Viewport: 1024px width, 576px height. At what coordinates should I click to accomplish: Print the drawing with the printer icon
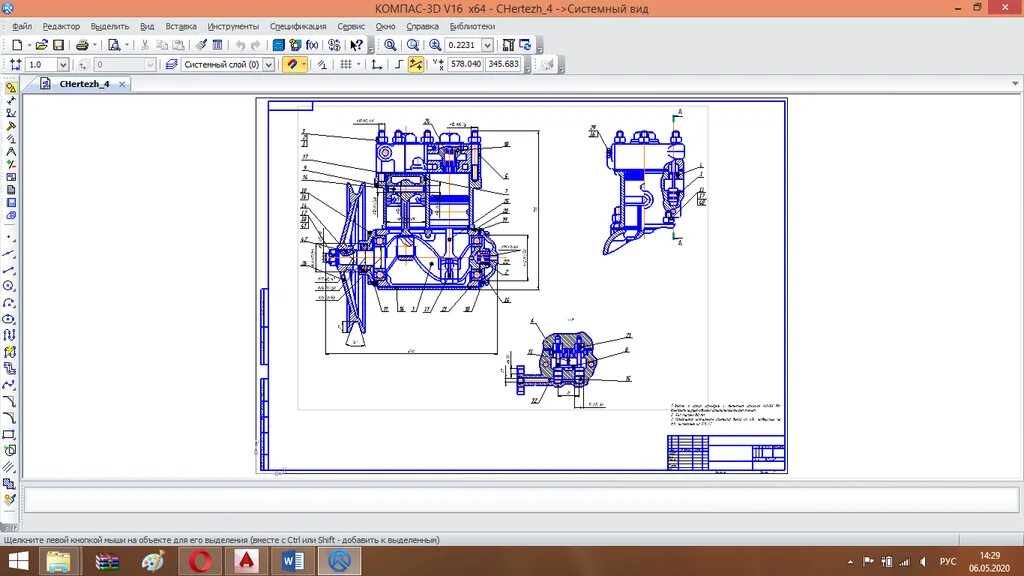(82, 45)
